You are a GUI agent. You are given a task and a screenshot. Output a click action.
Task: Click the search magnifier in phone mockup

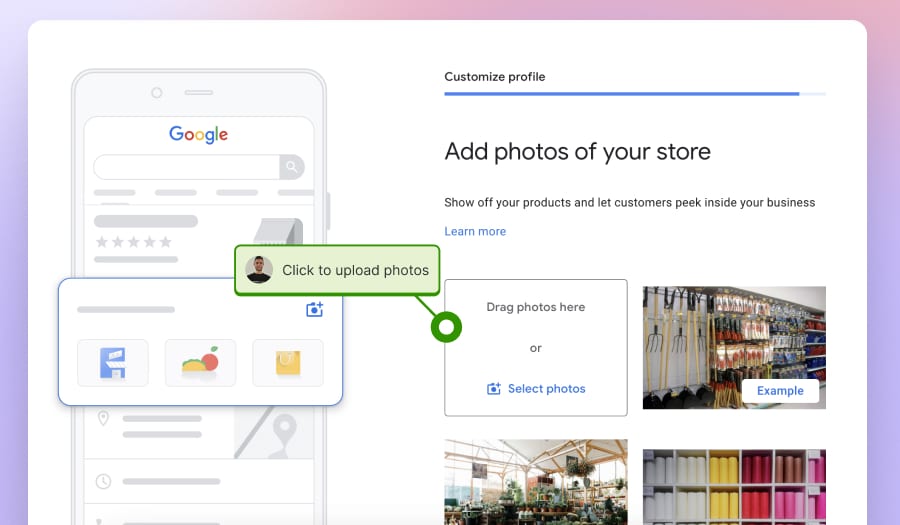point(292,167)
